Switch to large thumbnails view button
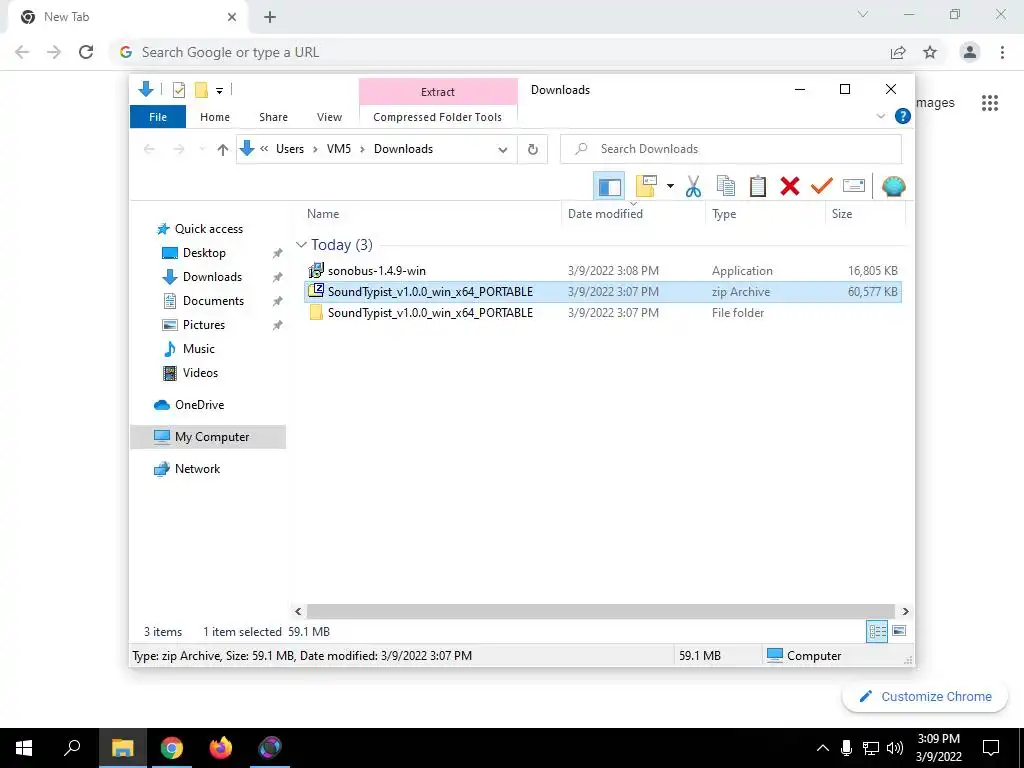Screen dimensions: 1024x768 [899, 631]
